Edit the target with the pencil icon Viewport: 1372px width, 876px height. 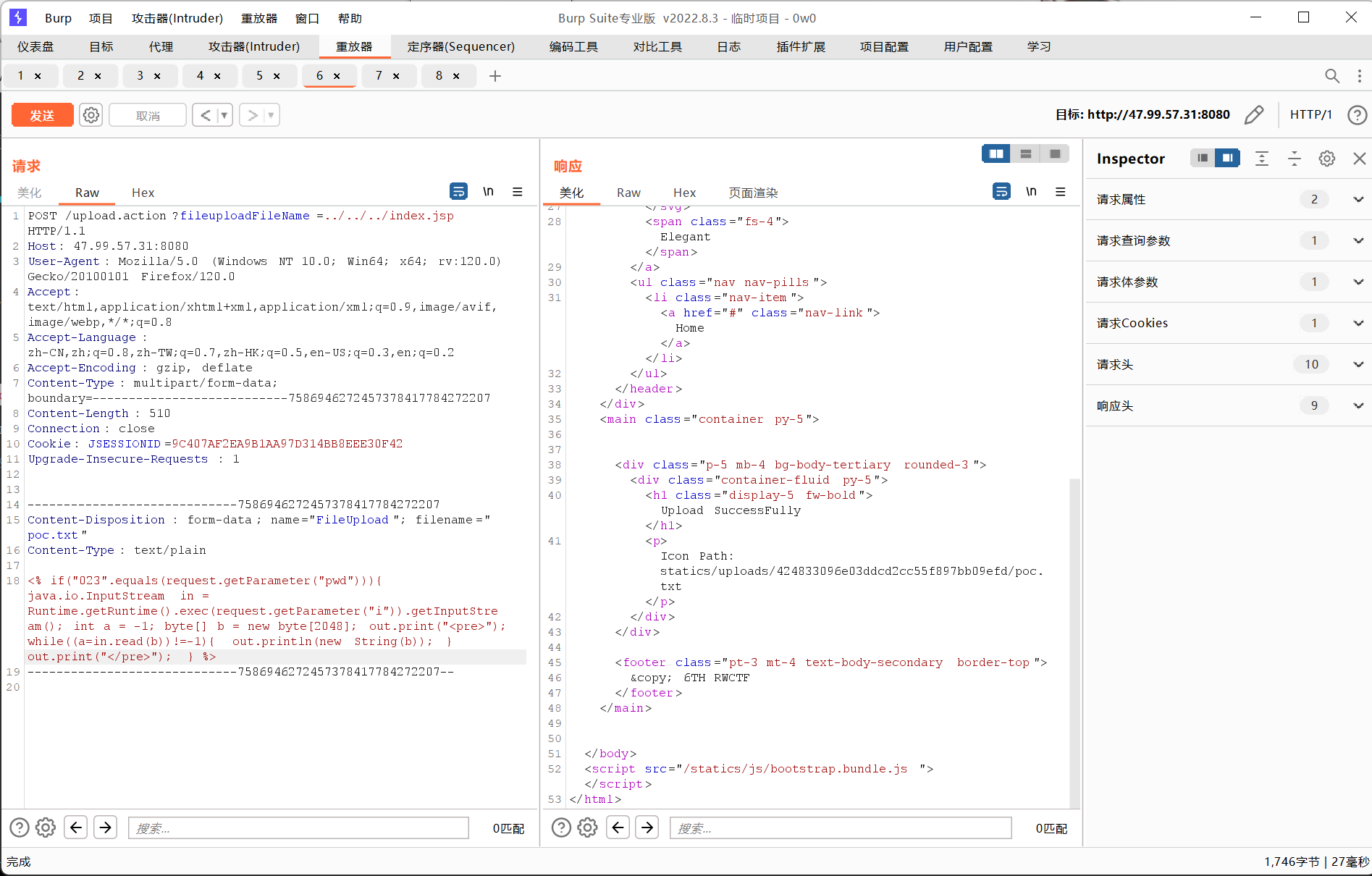[1254, 114]
